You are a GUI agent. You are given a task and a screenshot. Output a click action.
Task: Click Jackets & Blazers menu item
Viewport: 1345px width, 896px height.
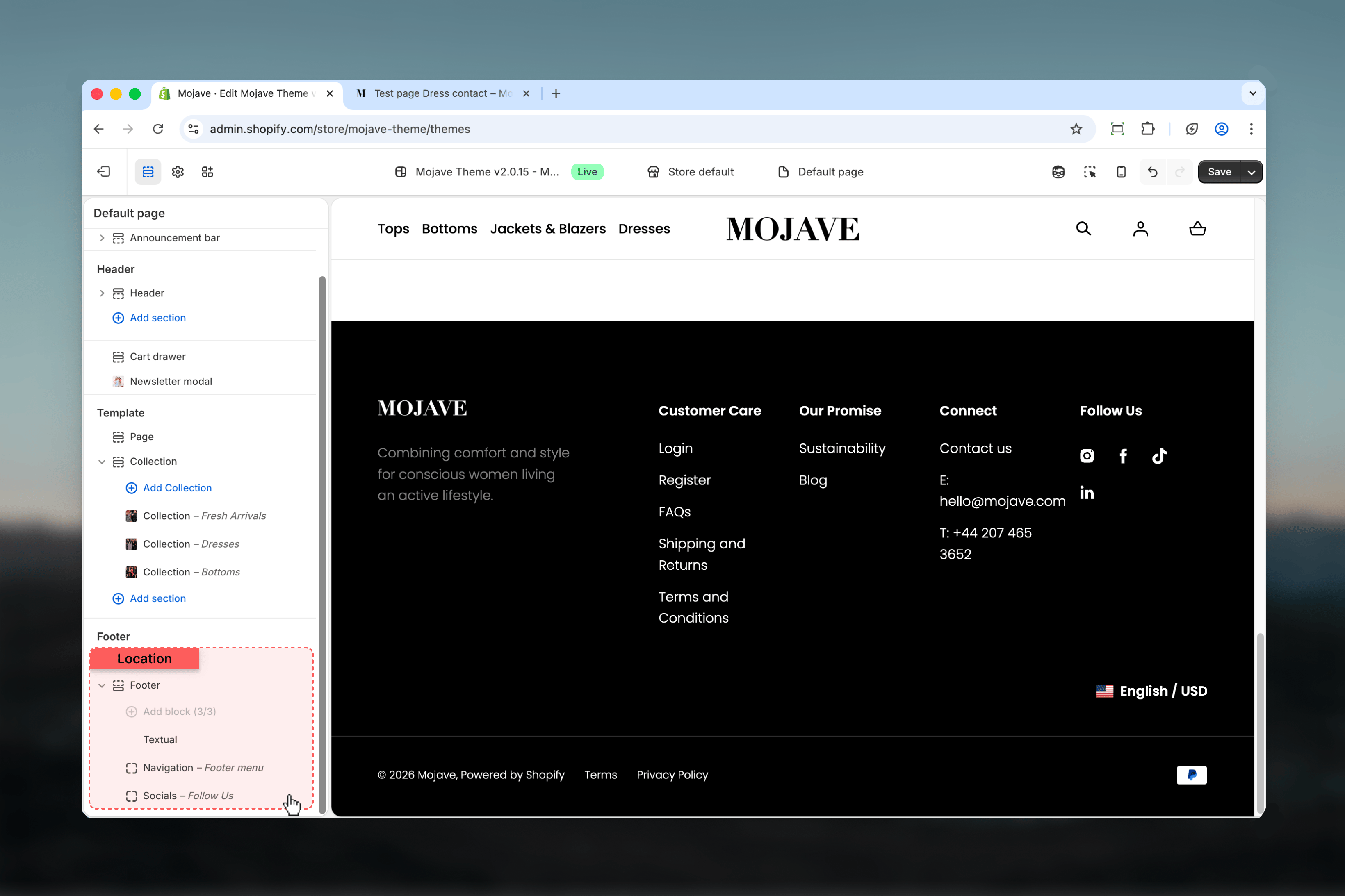[547, 229]
